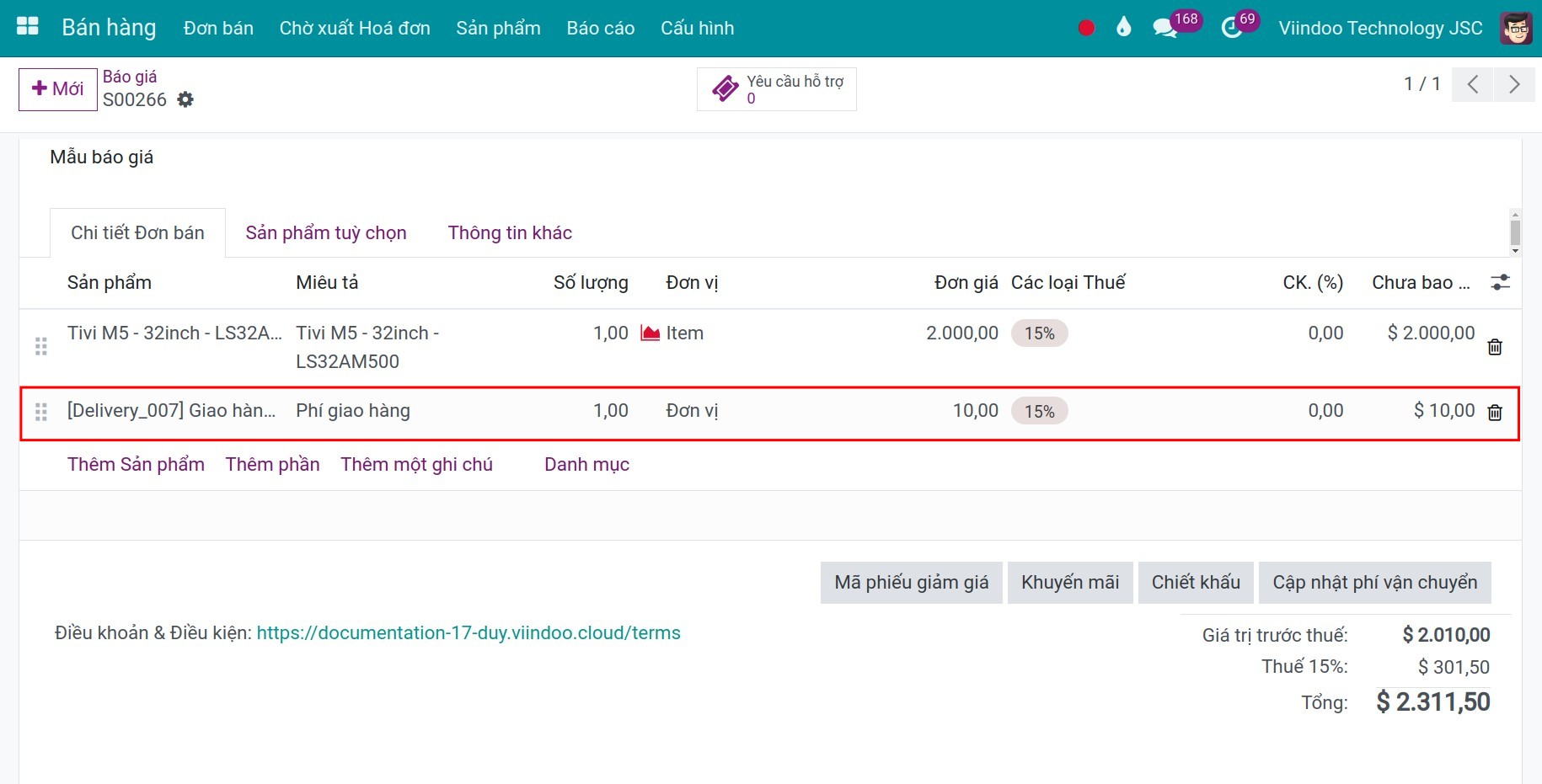Screen dimensions: 1542x784
Task: Open Chờ xuất Hoá đơn menu
Action: pos(355,28)
